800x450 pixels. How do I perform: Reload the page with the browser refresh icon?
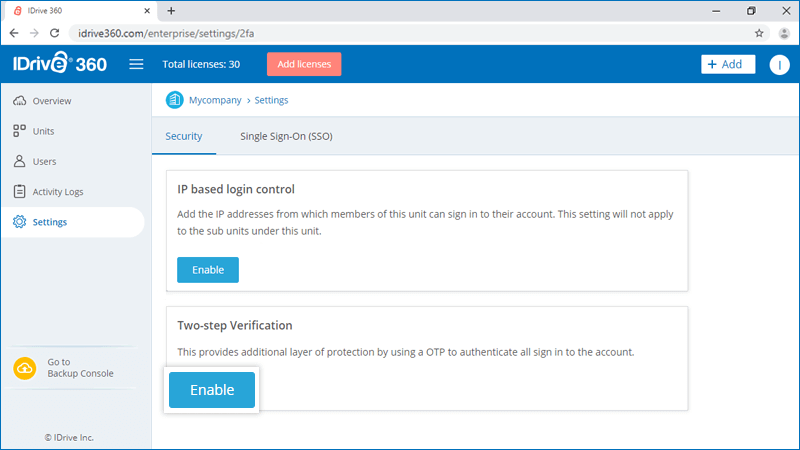pos(55,33)
